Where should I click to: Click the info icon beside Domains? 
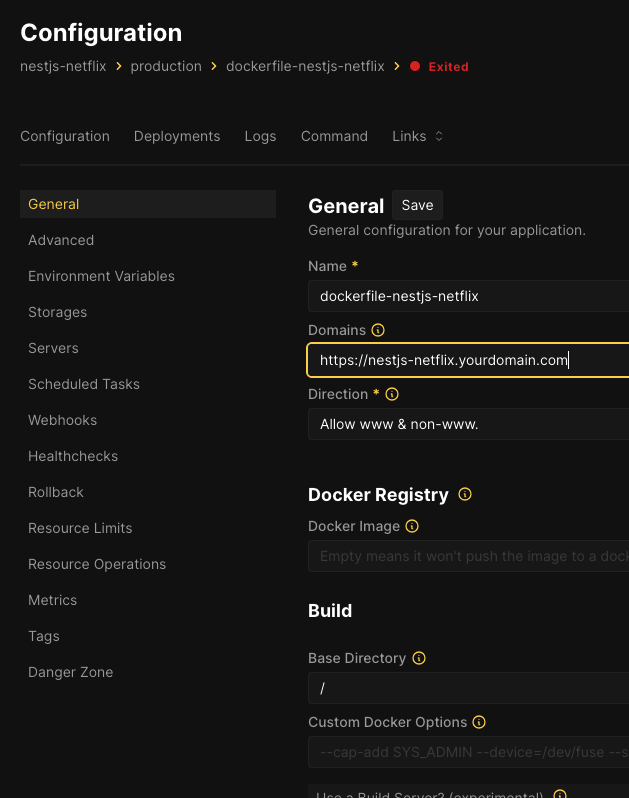point(378,330)
